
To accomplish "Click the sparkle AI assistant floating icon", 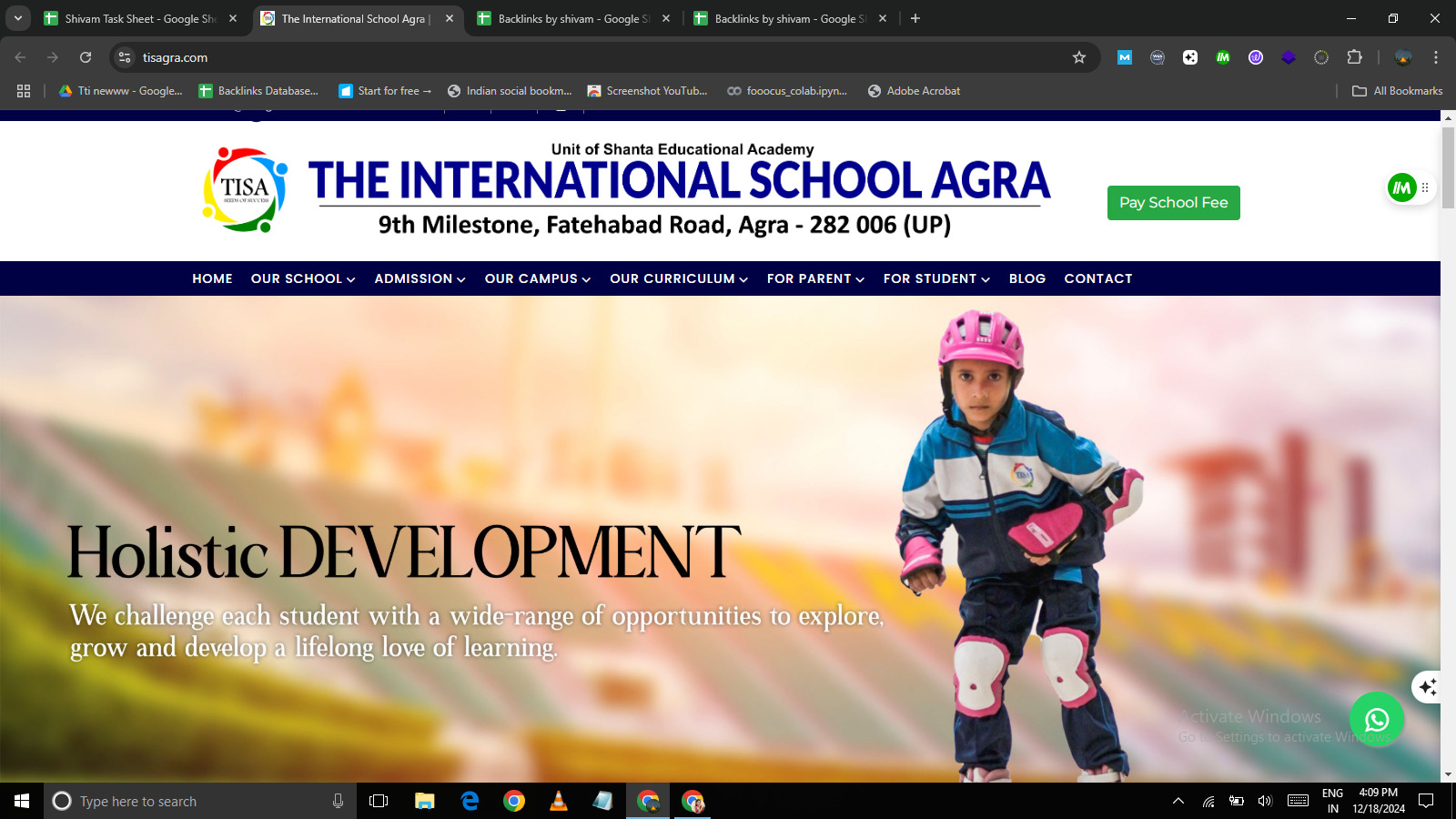I will click(1427, 687).
